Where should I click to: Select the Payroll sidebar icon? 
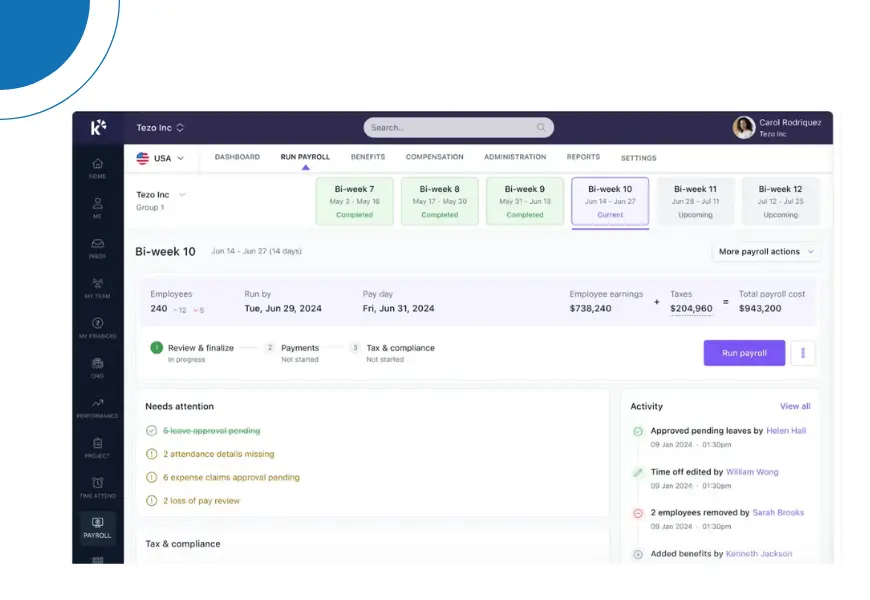(x=98, y=528)
